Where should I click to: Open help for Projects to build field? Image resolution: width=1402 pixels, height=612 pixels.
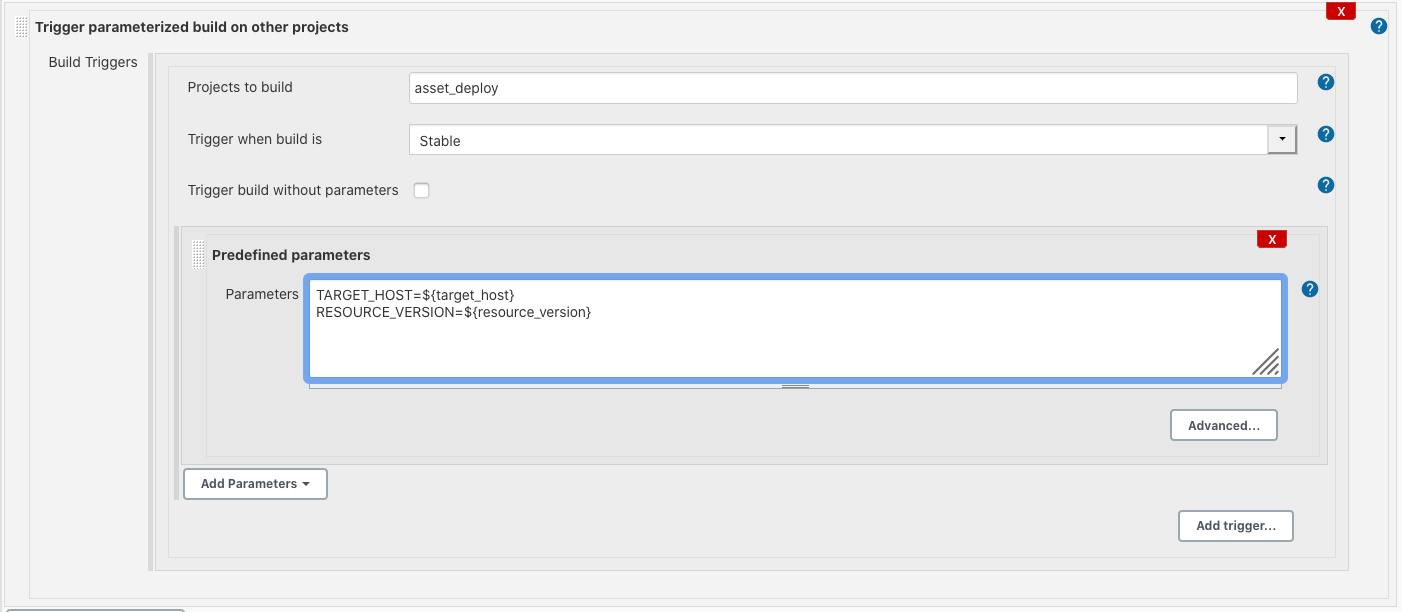coord(1325,82)
